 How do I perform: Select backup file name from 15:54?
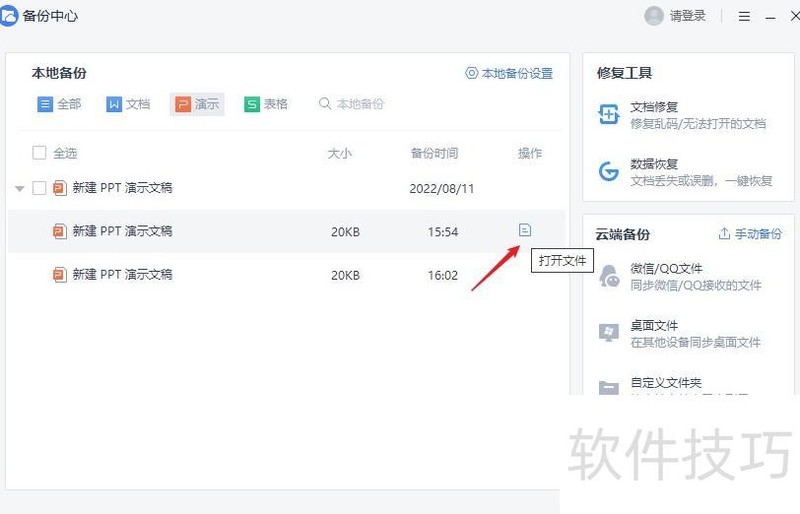pos(122,231)
